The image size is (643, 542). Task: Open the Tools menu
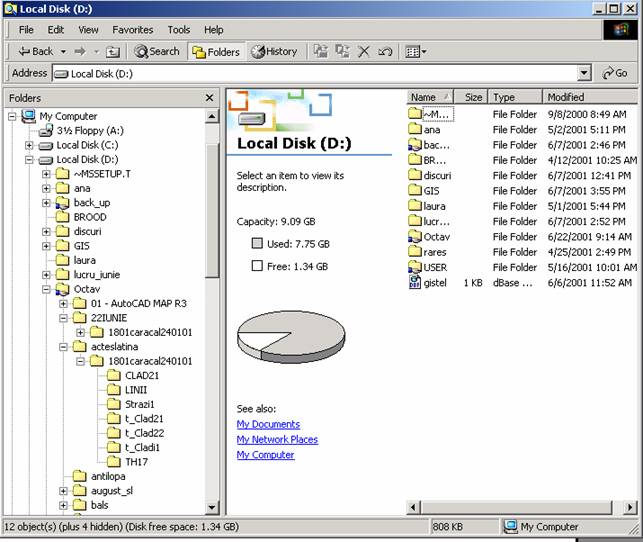coord(178,30)
